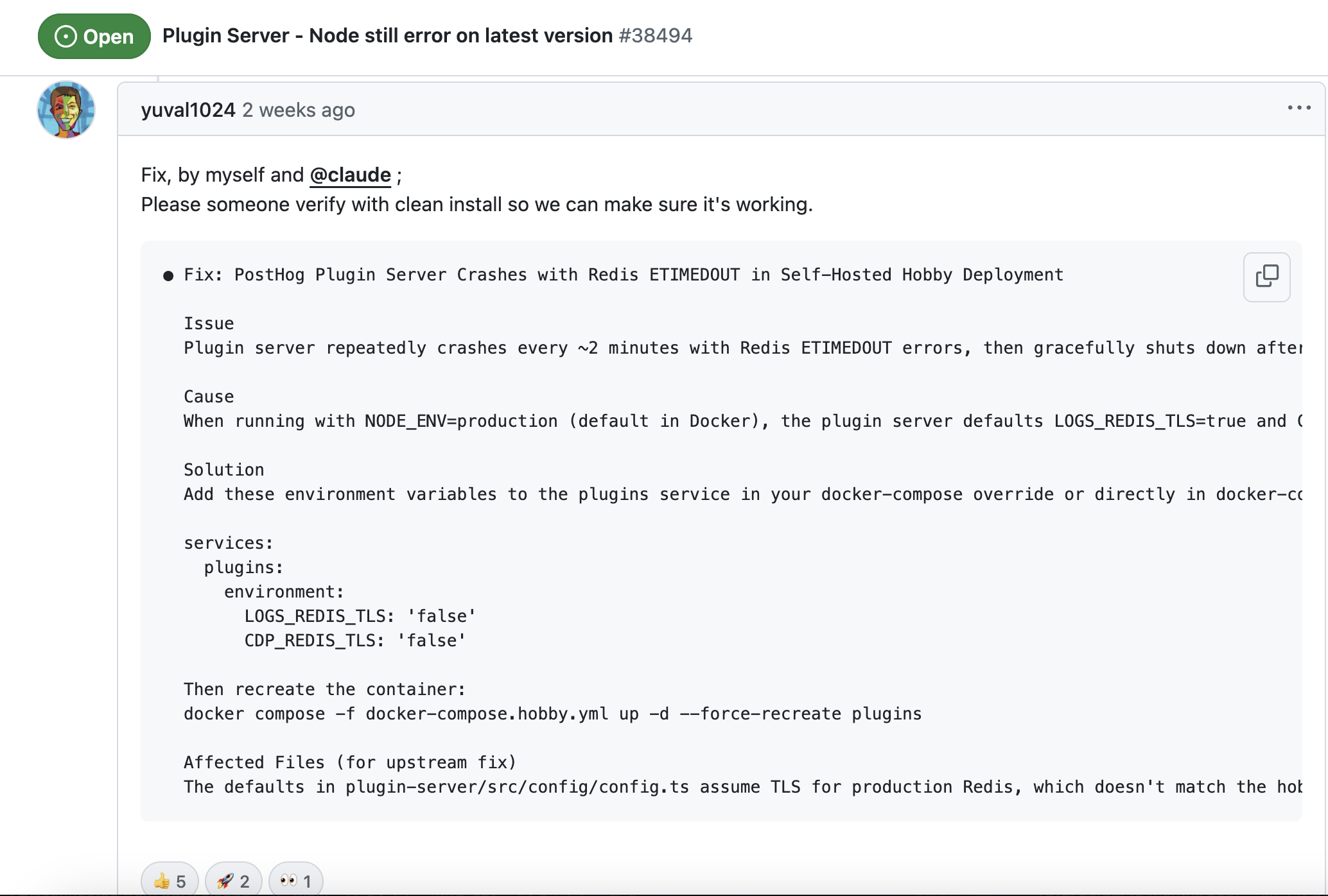Click the issue number #38494
The image size is (1328, 896).
(656, 36)
